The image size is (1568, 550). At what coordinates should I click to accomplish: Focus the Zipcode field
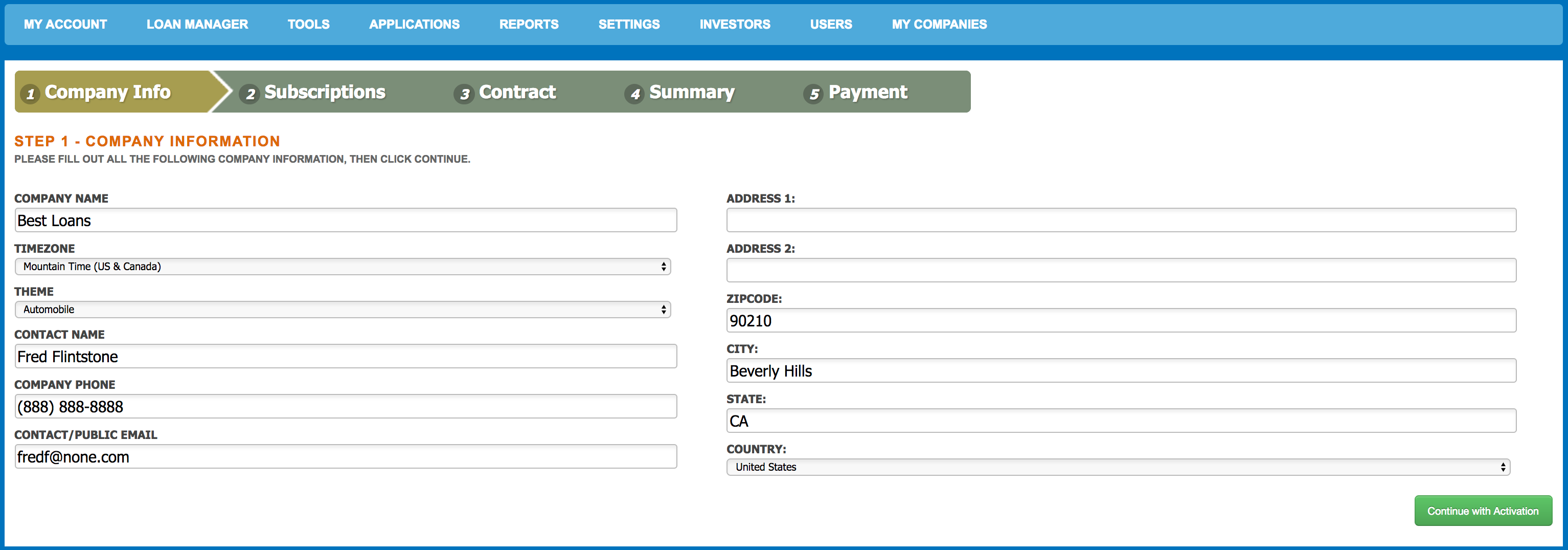coord(1121,320)
